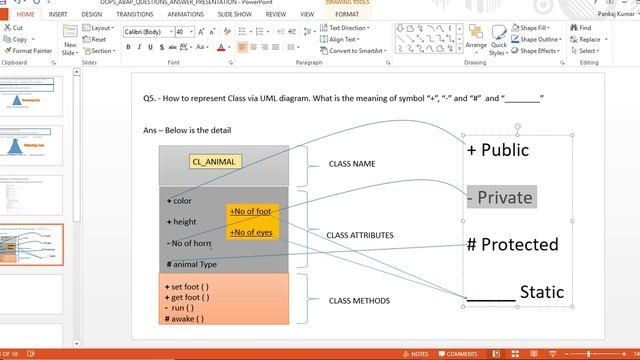This screenshot has width=640, height=360.
Task: Open the font name dropdown
Action: (171, 32)
